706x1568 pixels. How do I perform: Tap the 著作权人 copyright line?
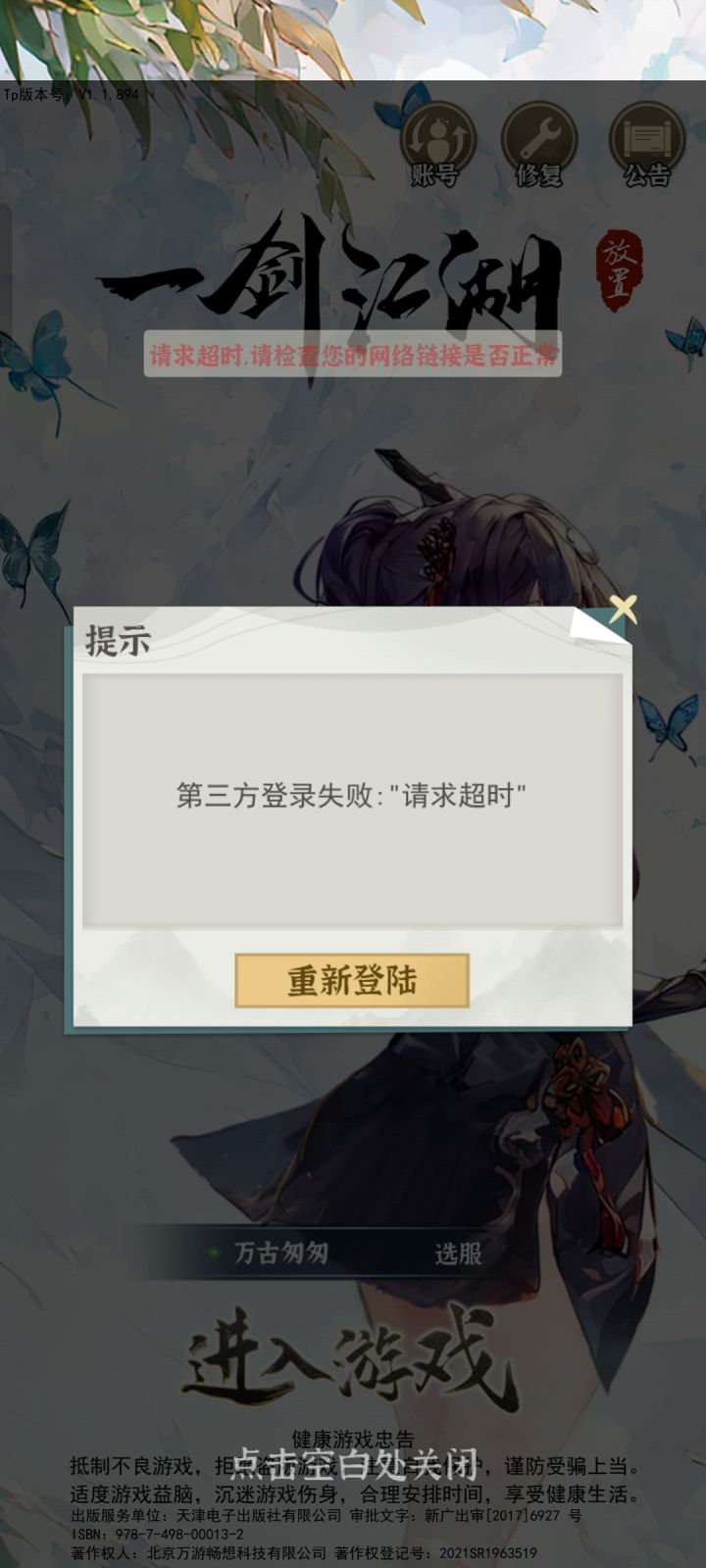pyautogui.click(x=304, y=1552)
